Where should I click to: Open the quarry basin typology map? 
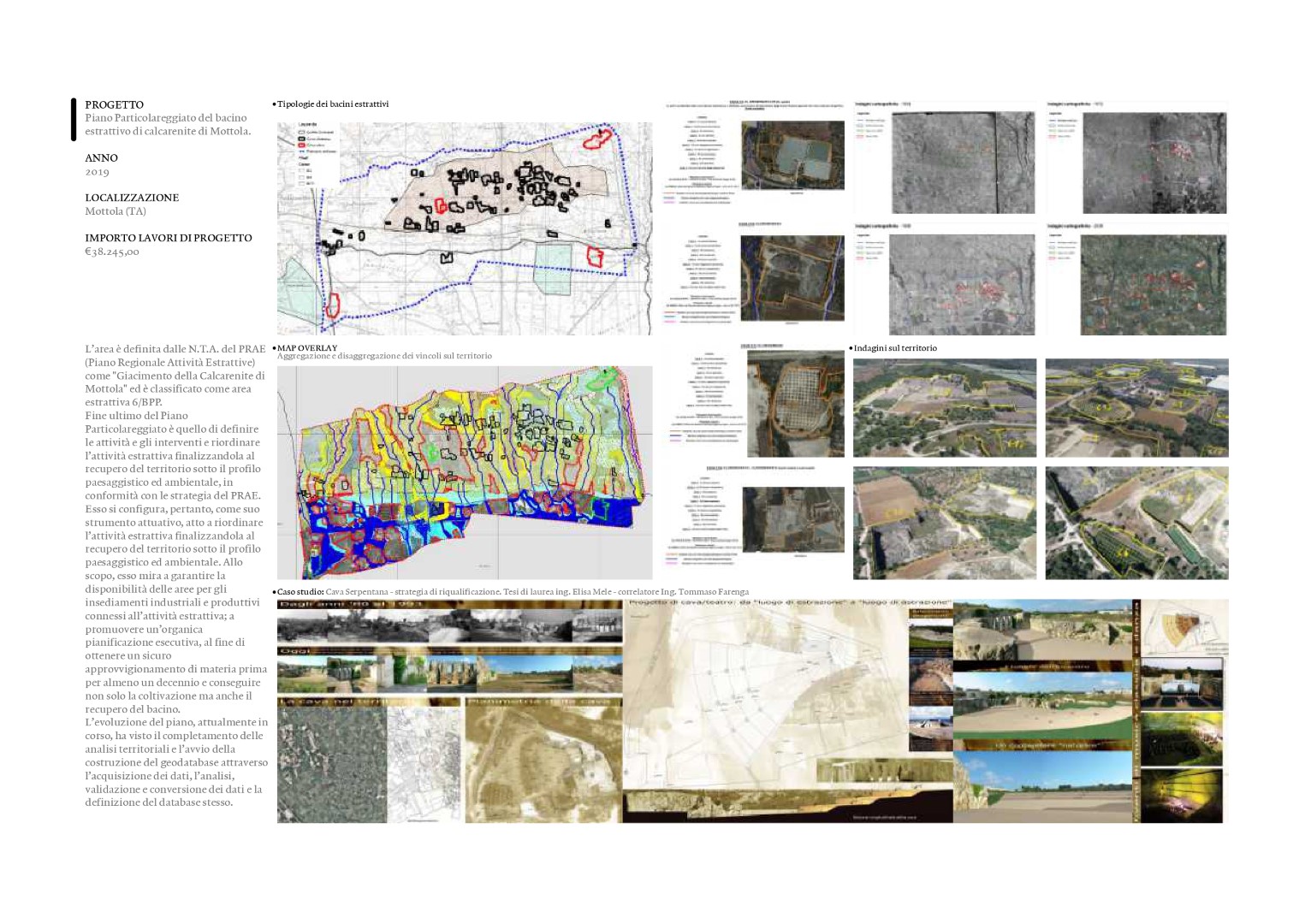coord(464,228)
